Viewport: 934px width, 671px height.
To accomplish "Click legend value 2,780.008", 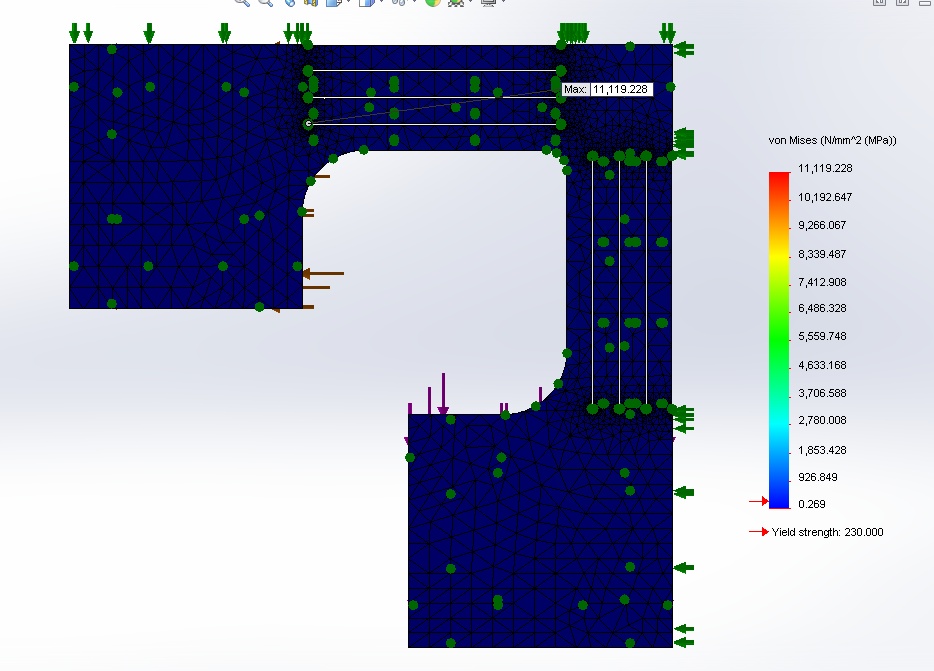I will tap(822, 420).
